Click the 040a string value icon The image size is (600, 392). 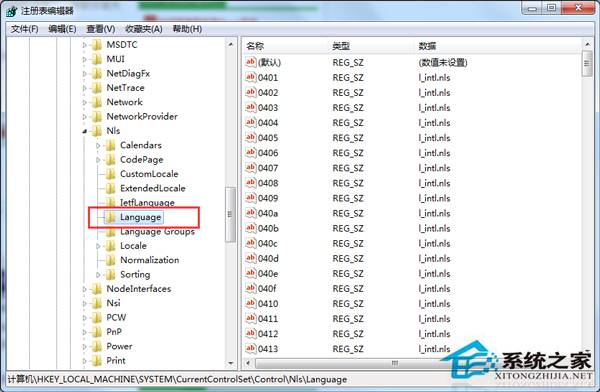pyautogui.click(x=251, y=213)
